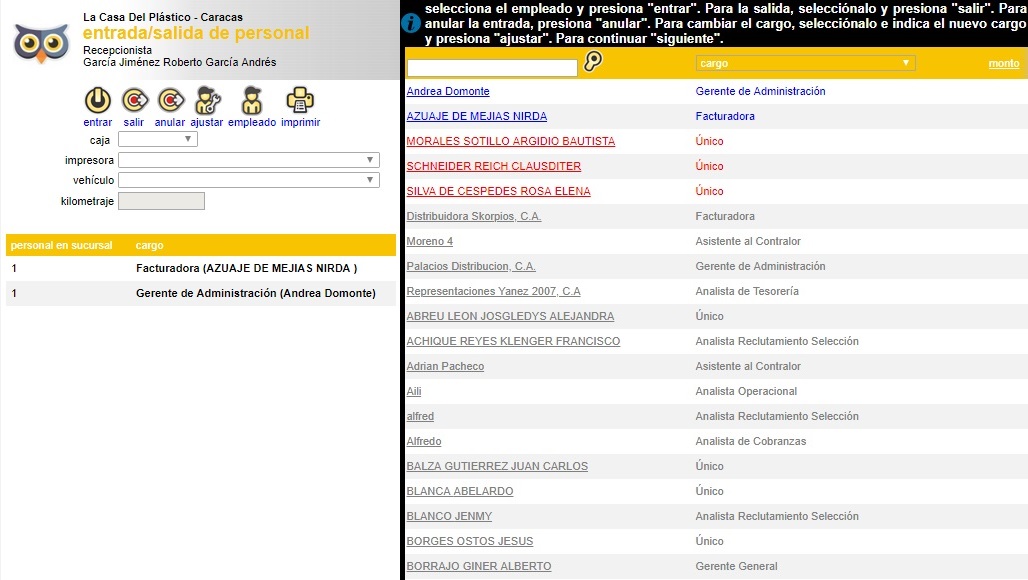Select employee Adrian Pacheco
1028x580 pixels.
pos(445,366)
